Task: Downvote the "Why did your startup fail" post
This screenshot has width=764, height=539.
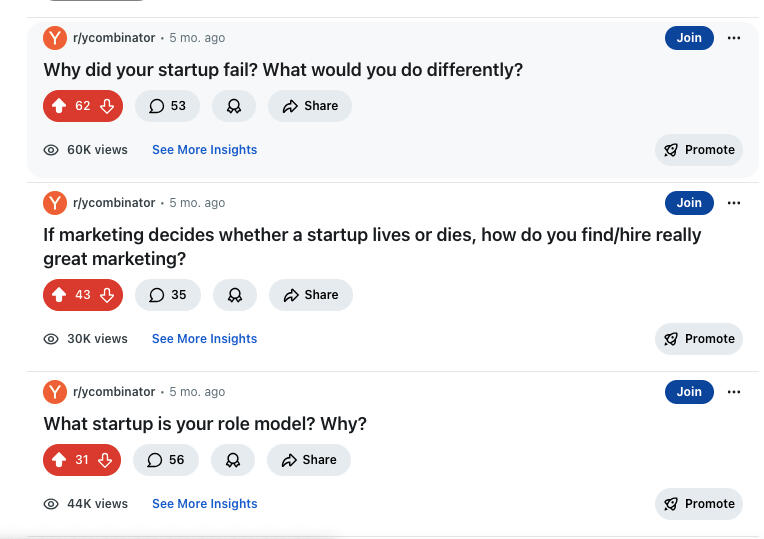Action: tap(107, 106)
